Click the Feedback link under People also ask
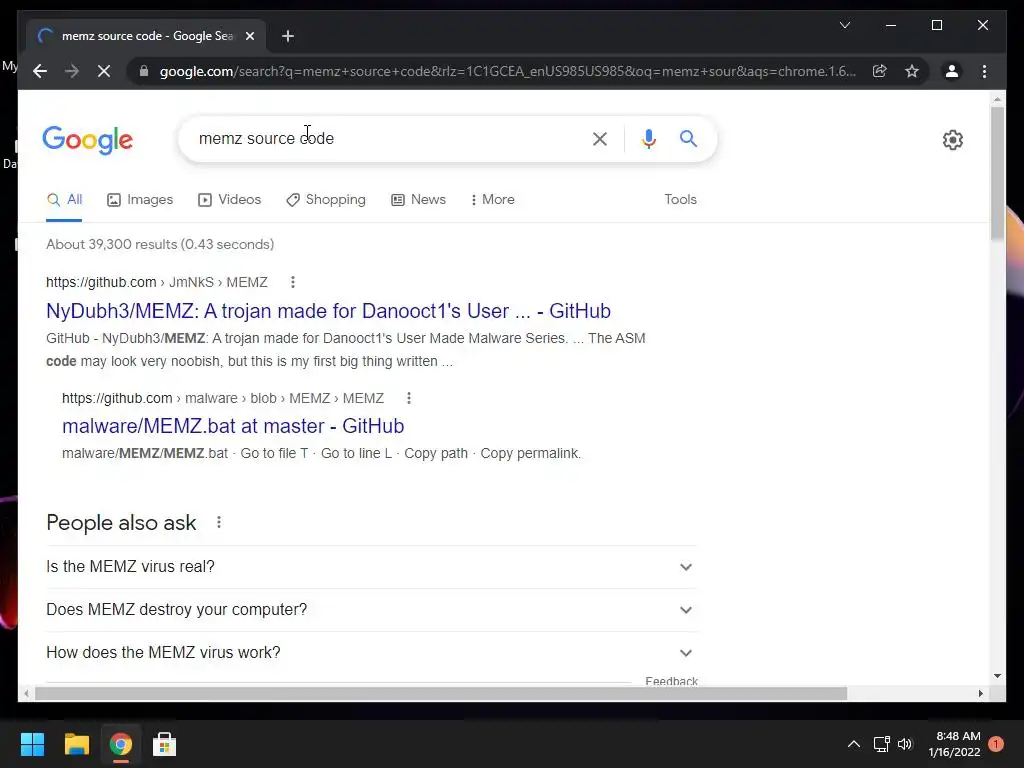 (x=671, y=681)
